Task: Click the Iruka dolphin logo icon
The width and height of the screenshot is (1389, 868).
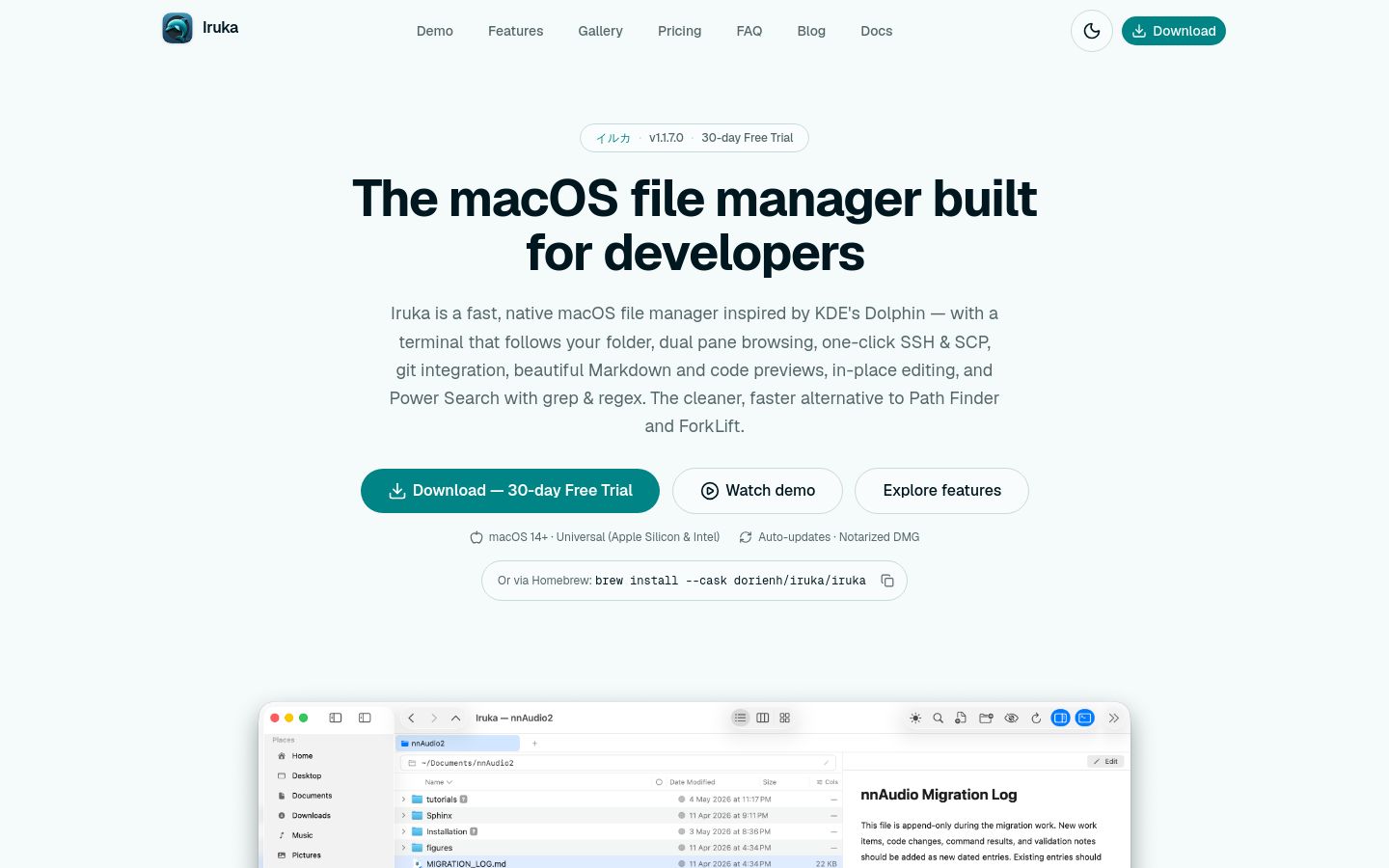Action: pyautogui.click(x=177, y=28)
